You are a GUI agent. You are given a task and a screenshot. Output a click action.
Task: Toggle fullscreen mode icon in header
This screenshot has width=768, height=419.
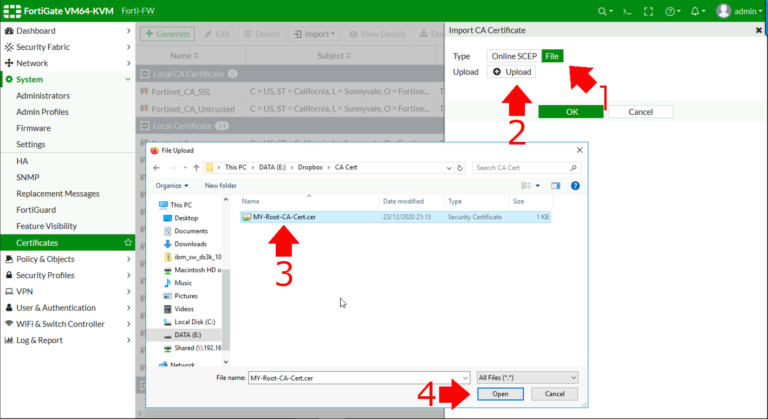click(x=648, y=11)
